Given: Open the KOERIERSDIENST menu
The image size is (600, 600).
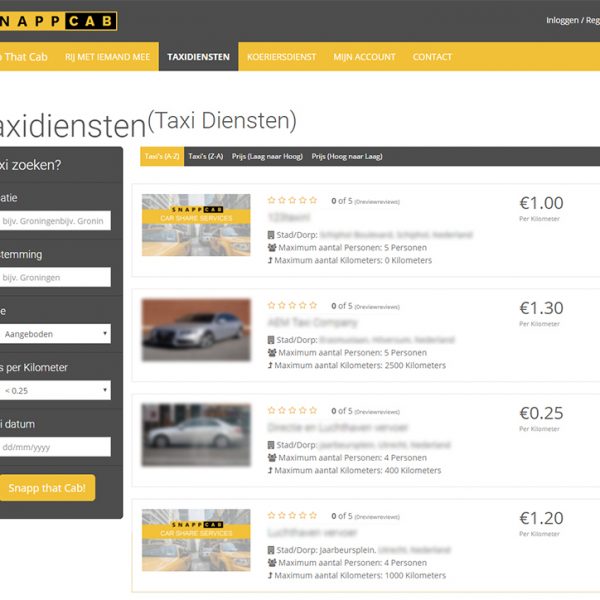Looking at the screenshot, I should [x=281, y=57].
